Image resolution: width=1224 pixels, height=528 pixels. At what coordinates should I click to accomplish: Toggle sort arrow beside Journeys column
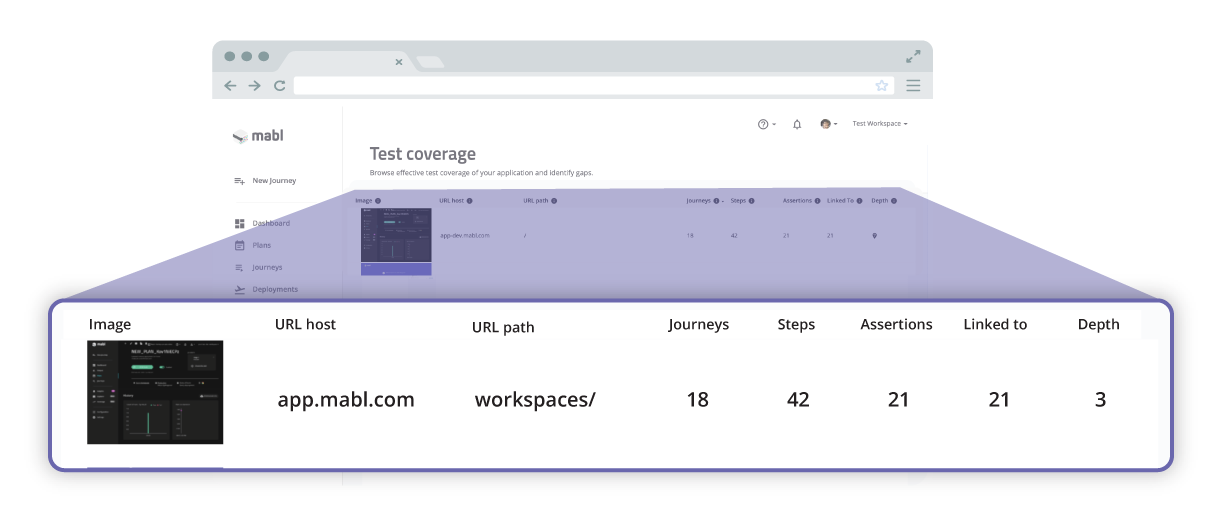723,201
